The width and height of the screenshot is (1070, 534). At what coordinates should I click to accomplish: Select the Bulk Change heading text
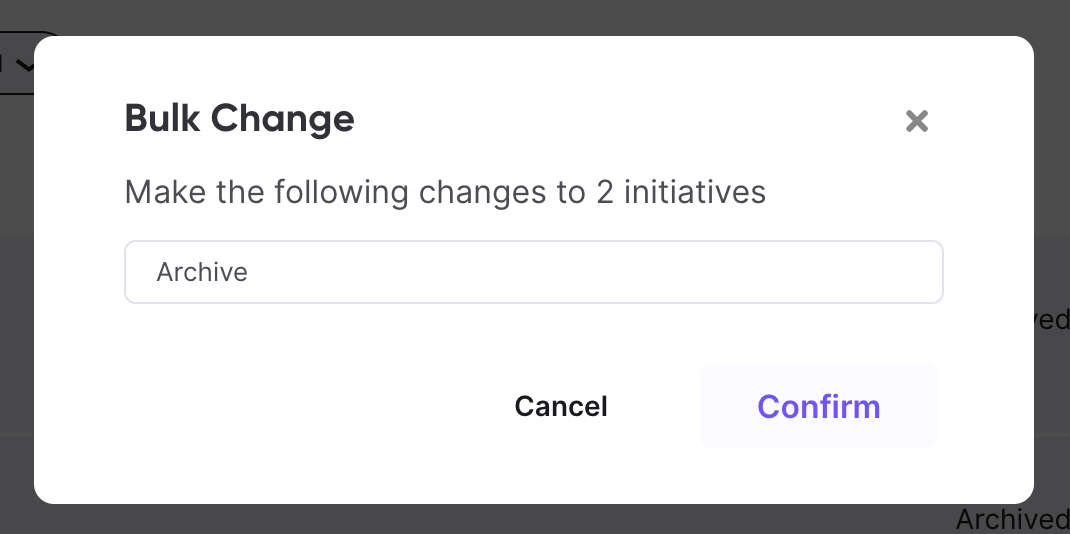[240, 119]
